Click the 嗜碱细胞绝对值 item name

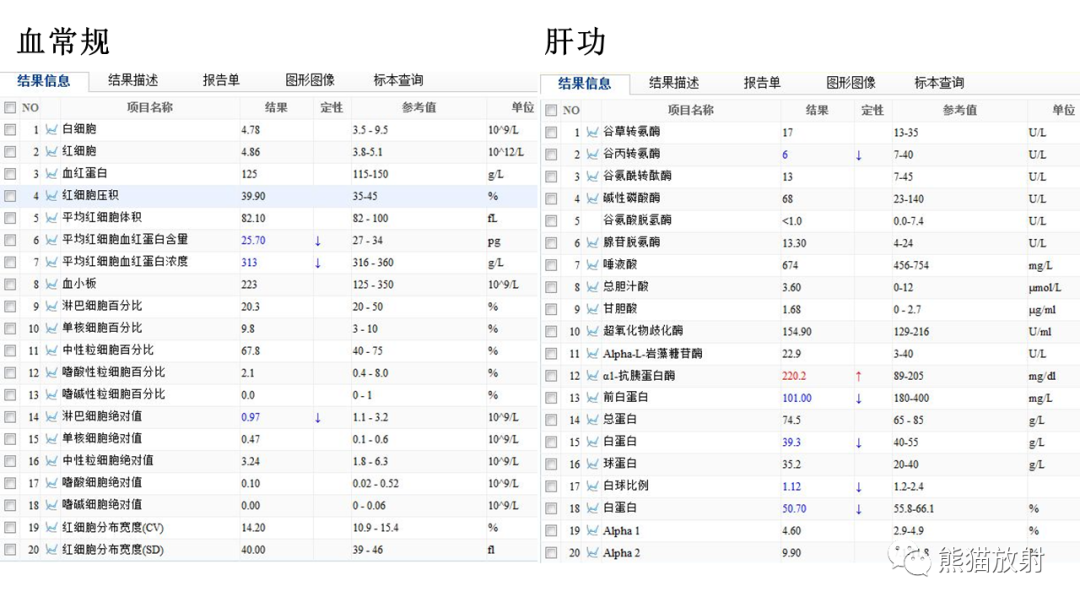102,505
